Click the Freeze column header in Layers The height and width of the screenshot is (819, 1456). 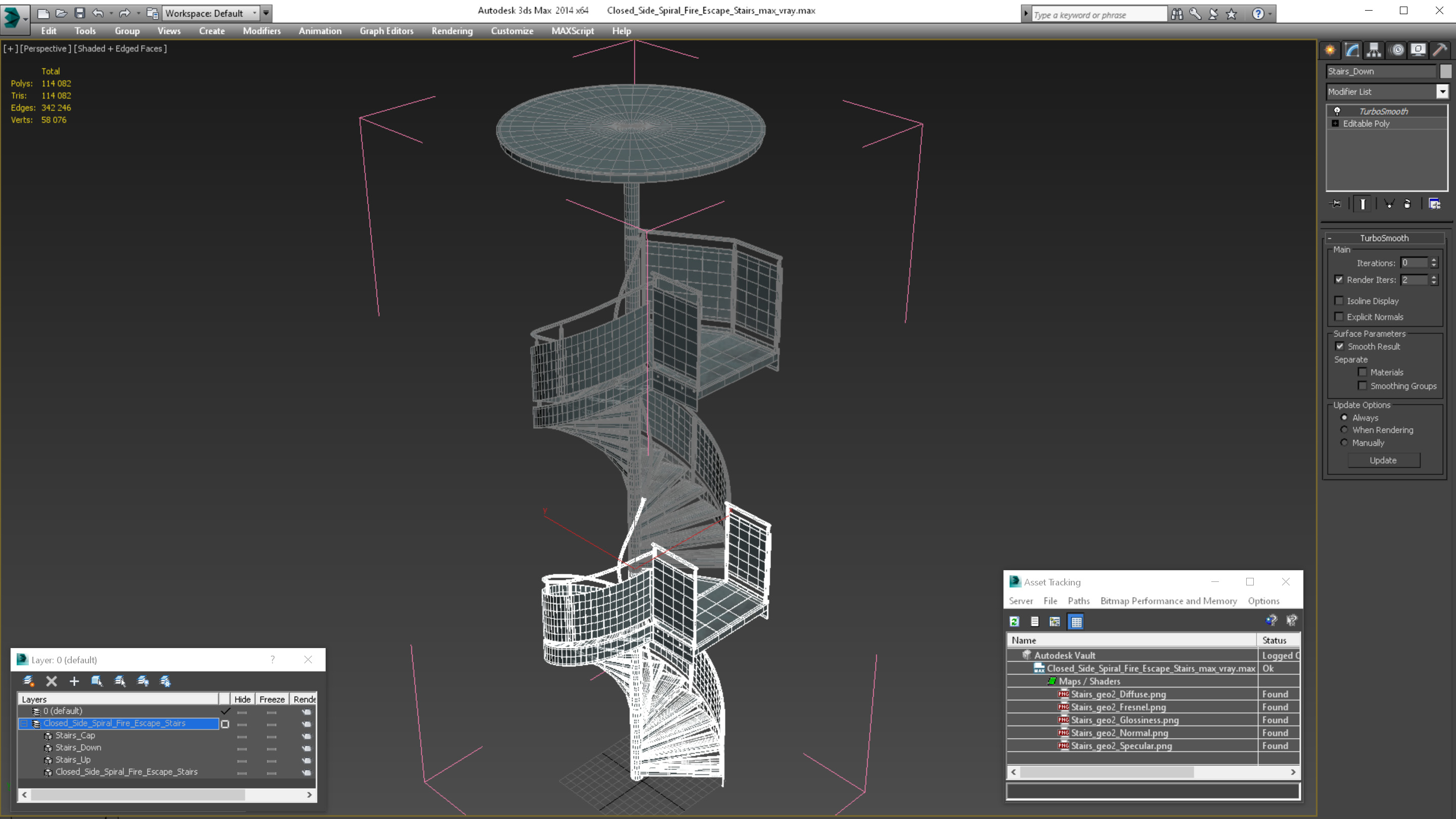pos(272,699)
